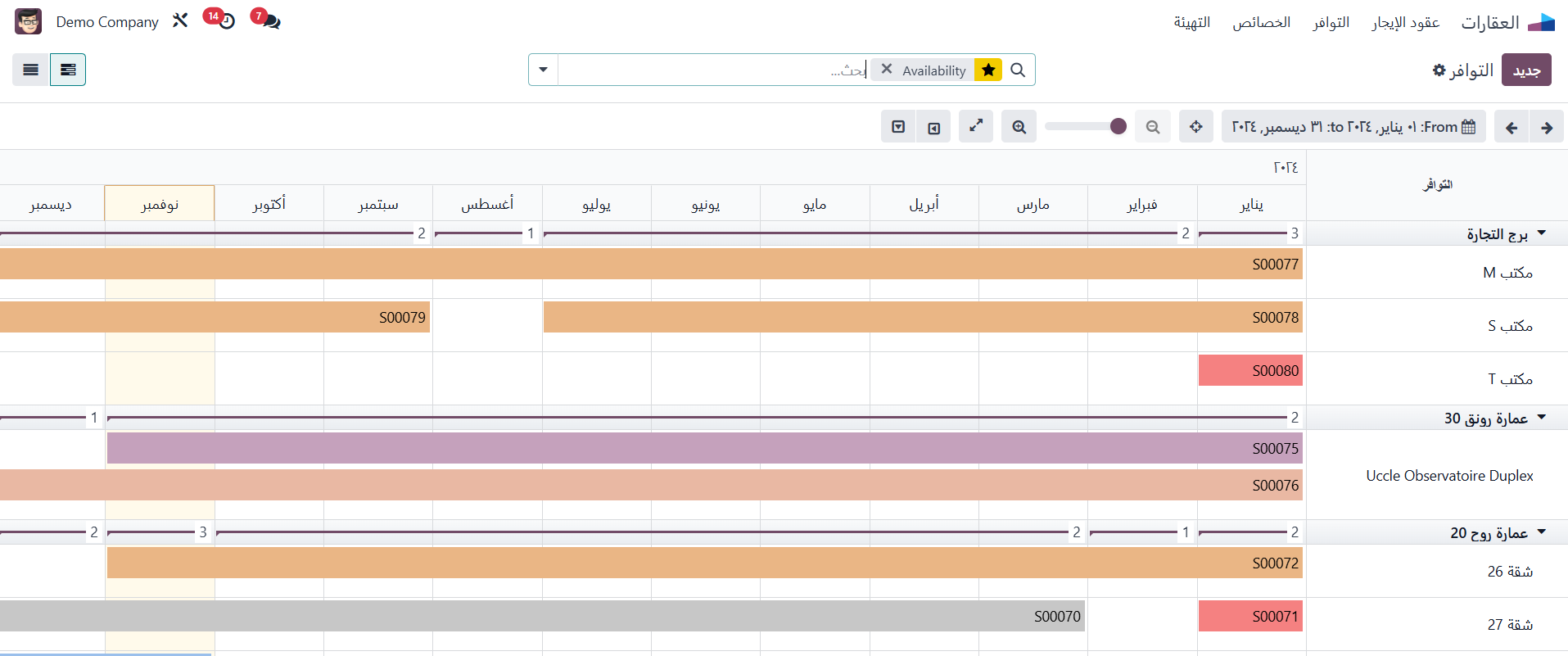Screen dimensions: 1568x656
Task: Click the expand arrows icon in the toolbar
Action: click(x=975, y=127)
